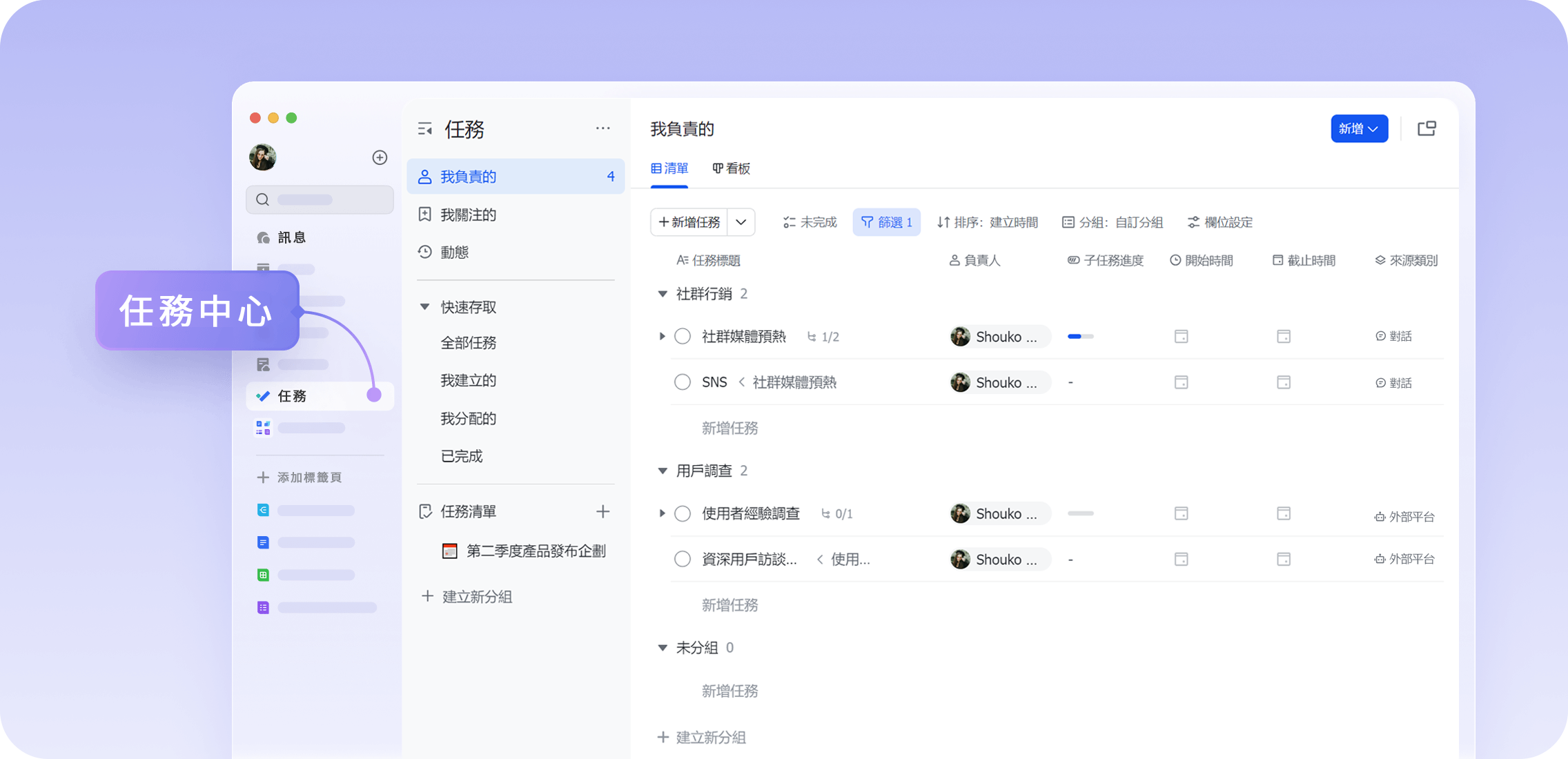Click the blue 新增 button
Image resolution: width=1568 pixels, height=759 pixels.
pyautogui.click(x=1359, y=129)
